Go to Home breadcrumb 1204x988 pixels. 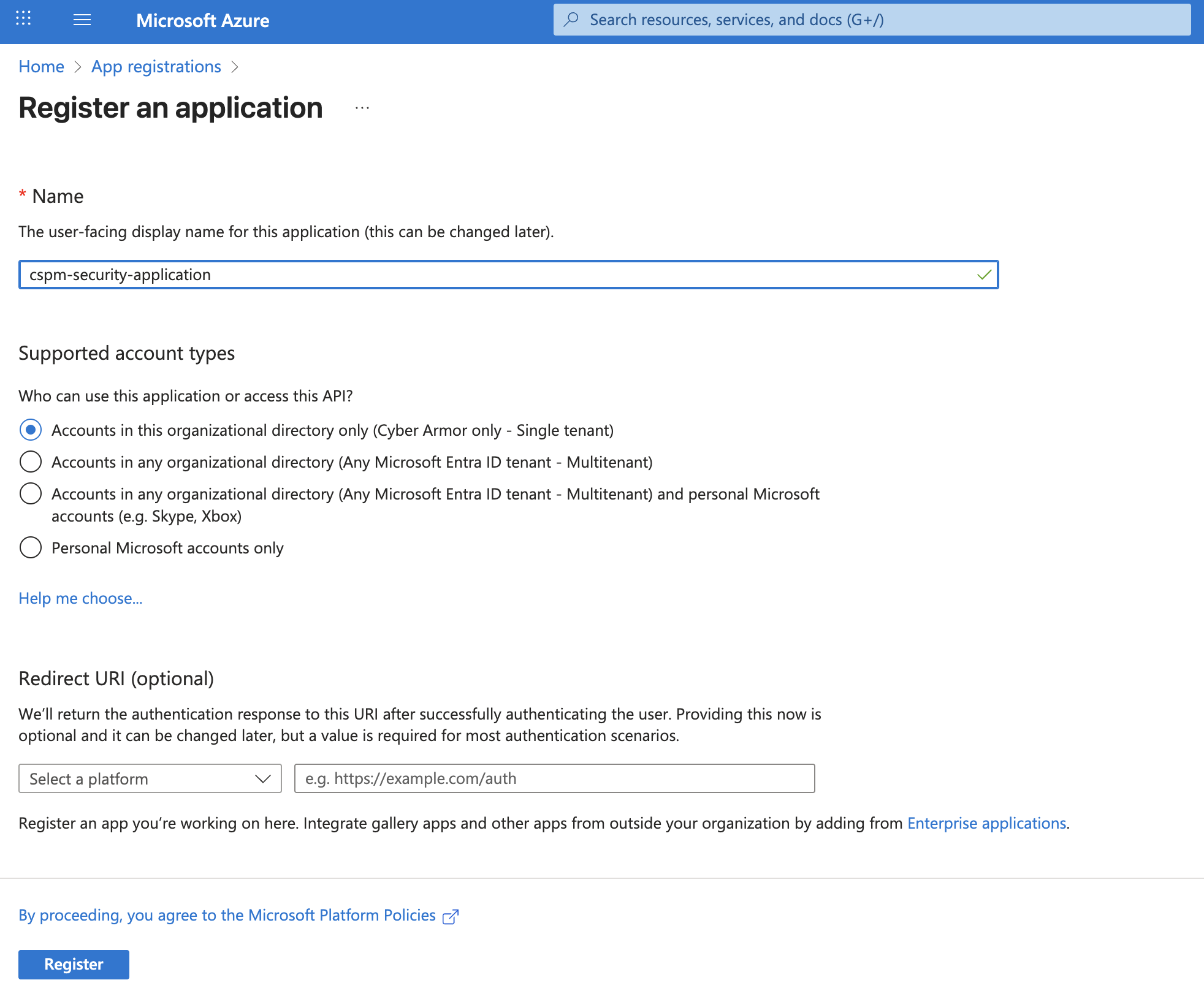tap(41, 67)
